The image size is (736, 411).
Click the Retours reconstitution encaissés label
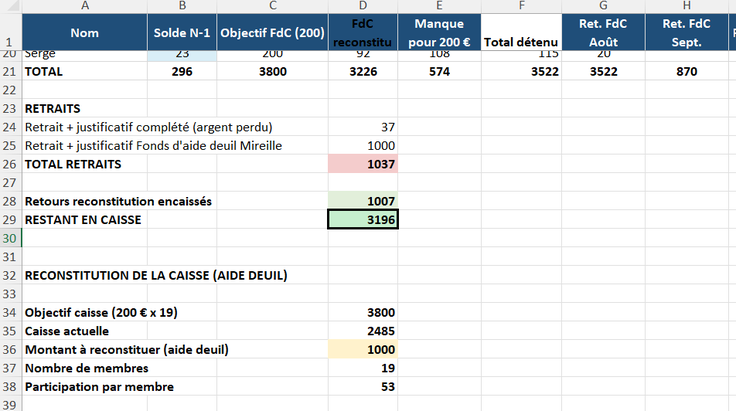[x=118, y=201]
